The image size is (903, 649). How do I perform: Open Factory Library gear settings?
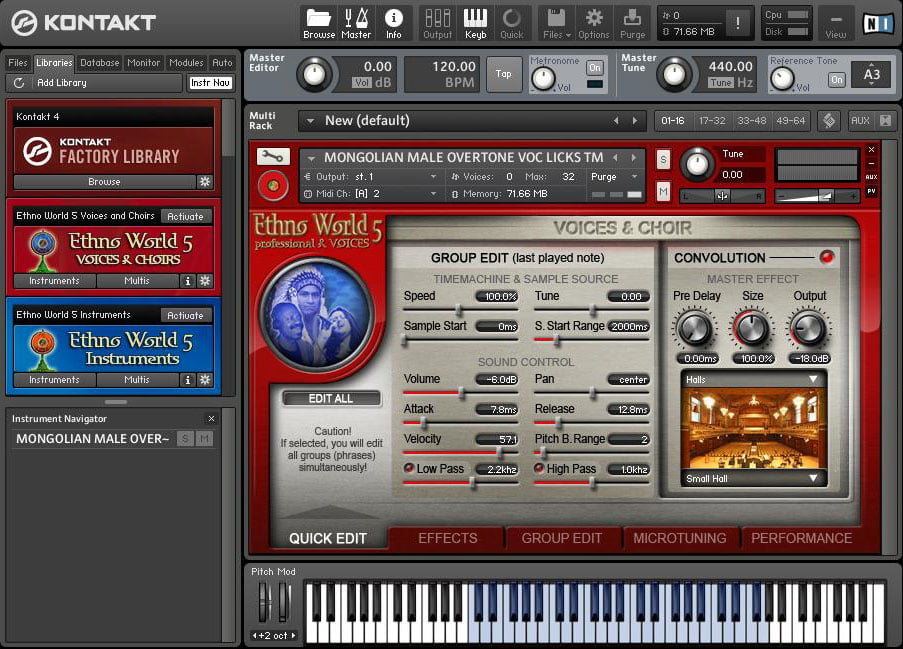coord(205,182)
